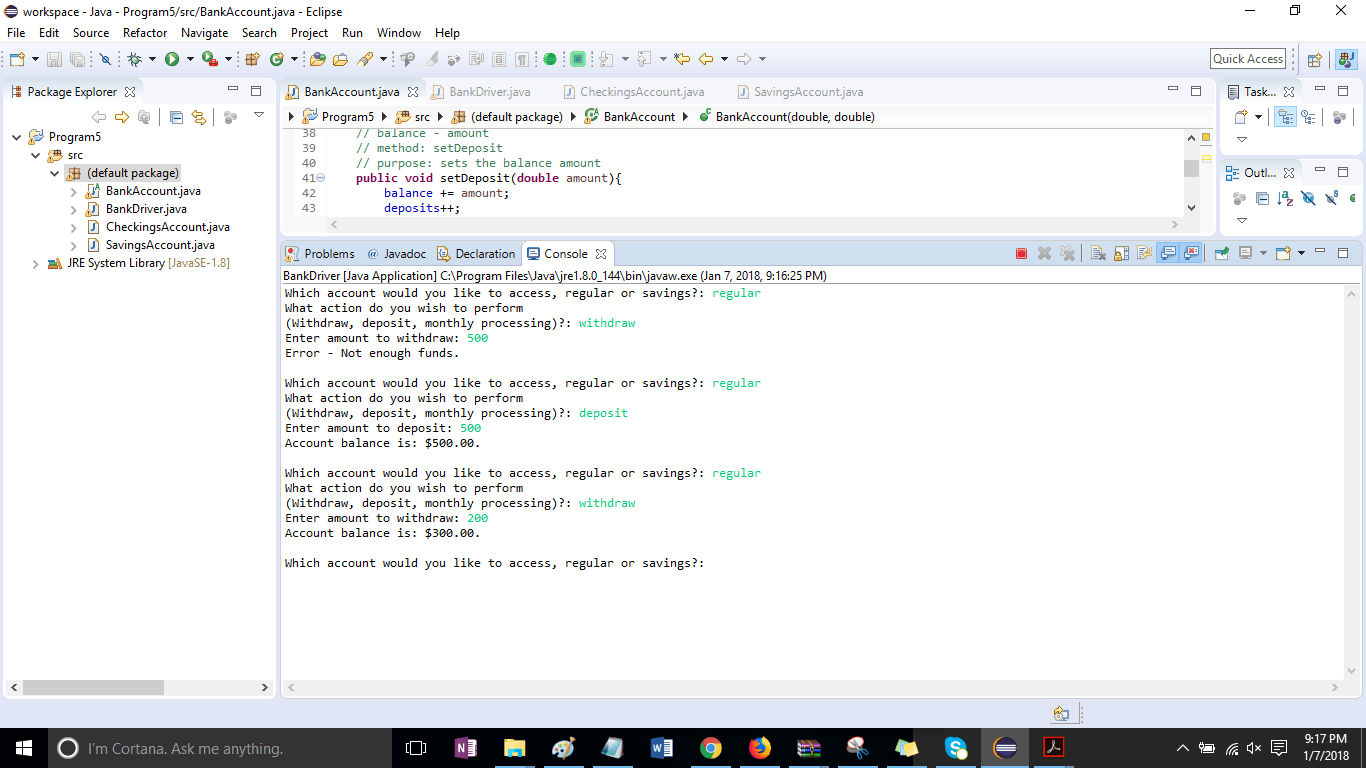The image size is (1366, 768).
Task: Toggle Hide Fields in Outline view
Action: point(1308,199)
